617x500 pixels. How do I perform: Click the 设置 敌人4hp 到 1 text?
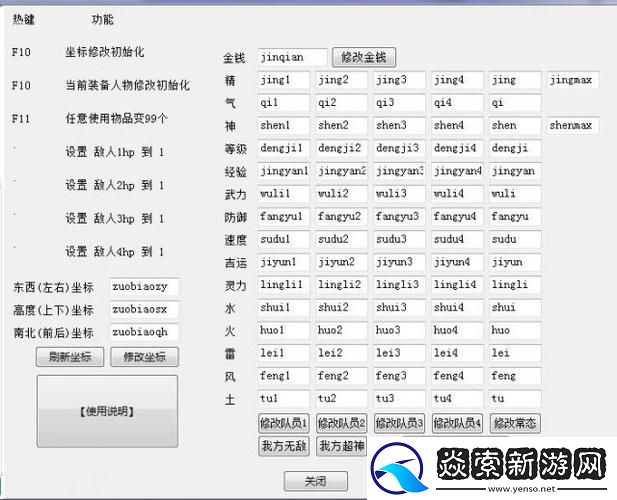(115, 252)
